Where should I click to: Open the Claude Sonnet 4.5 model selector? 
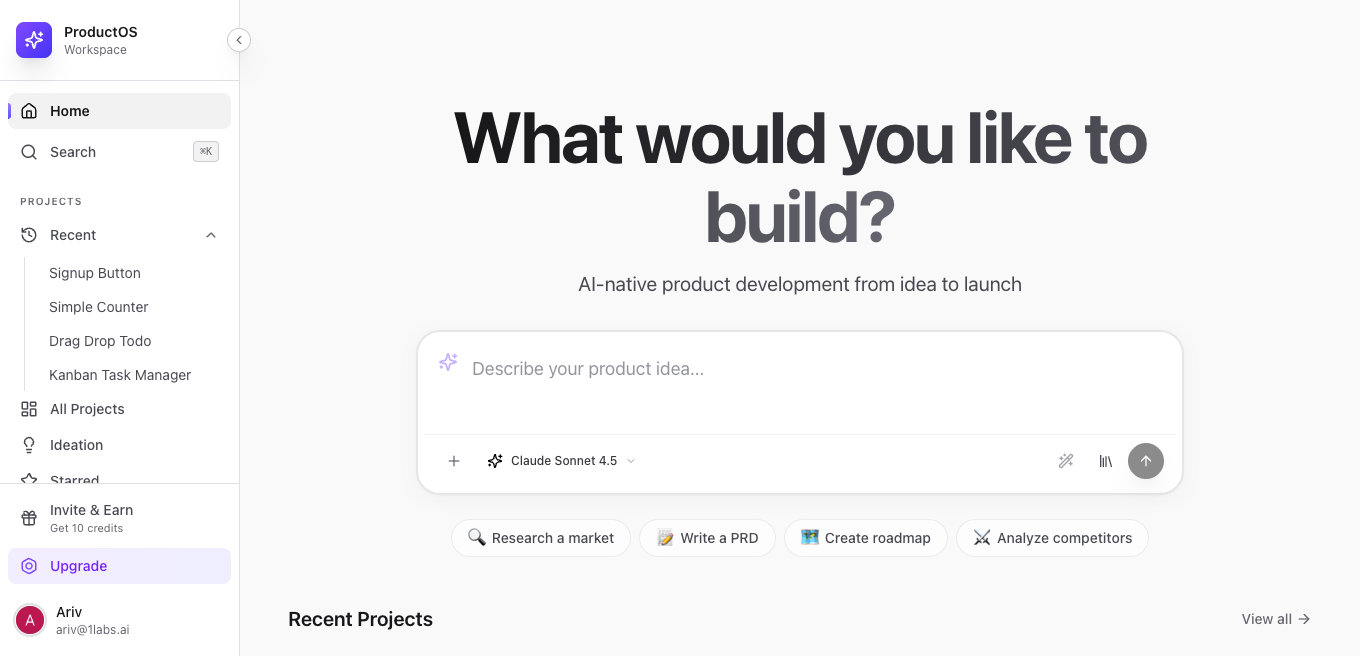[x=561, y=461]
